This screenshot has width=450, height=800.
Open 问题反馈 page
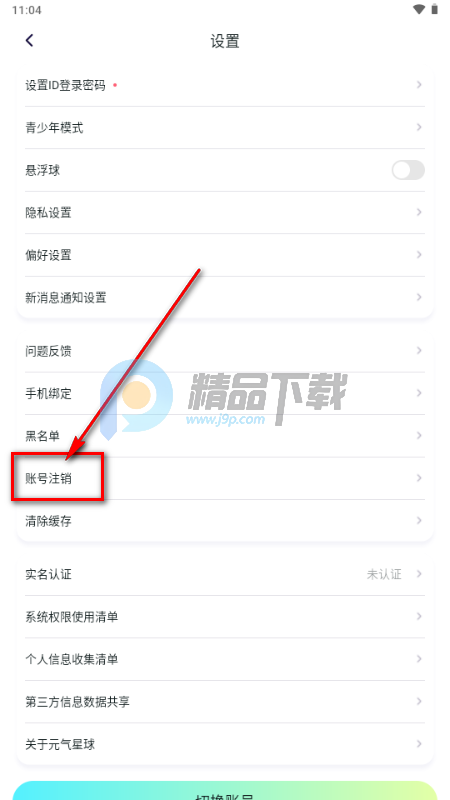click(x=225, y=351)
